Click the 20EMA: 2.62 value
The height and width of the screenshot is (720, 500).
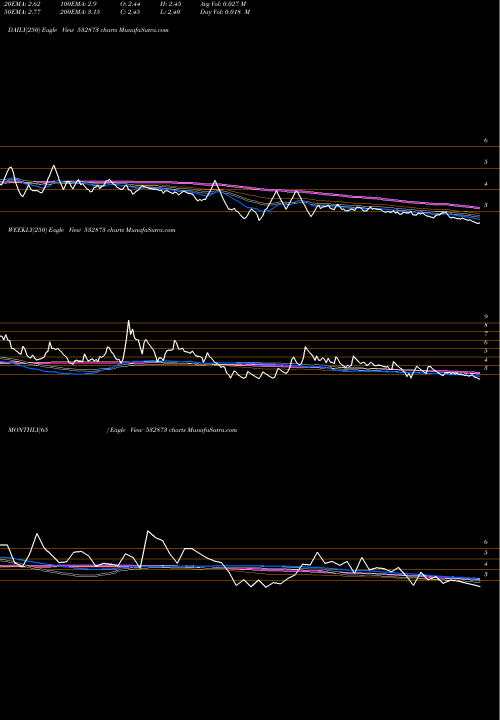24,4
